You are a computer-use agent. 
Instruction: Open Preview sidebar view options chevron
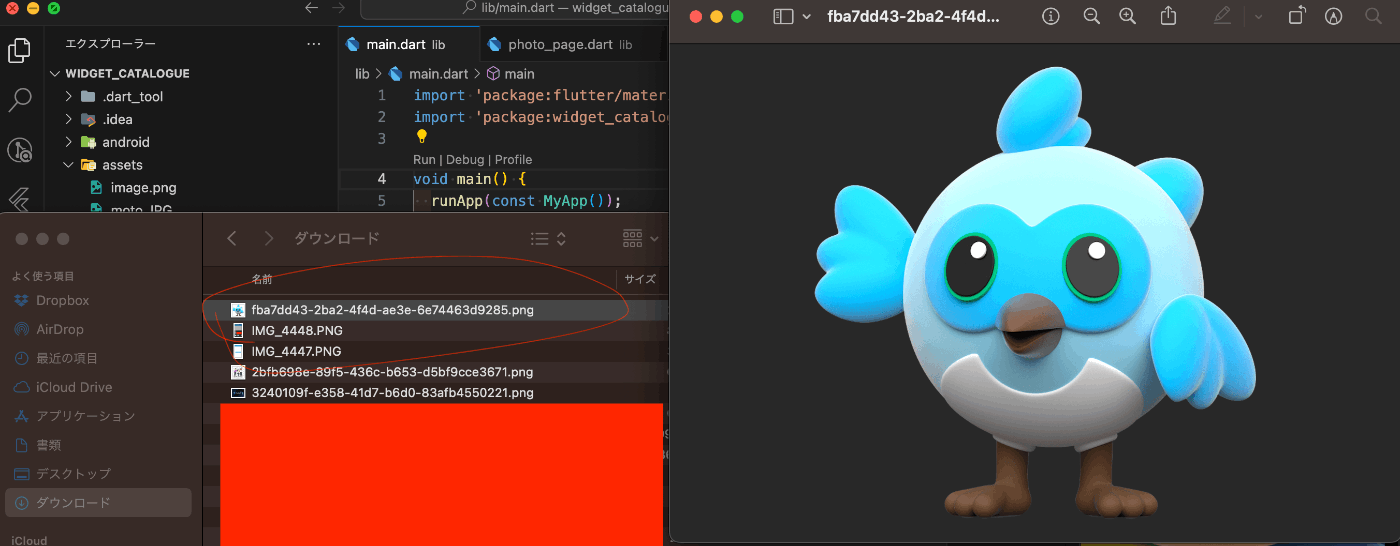(x=806, y=16)
